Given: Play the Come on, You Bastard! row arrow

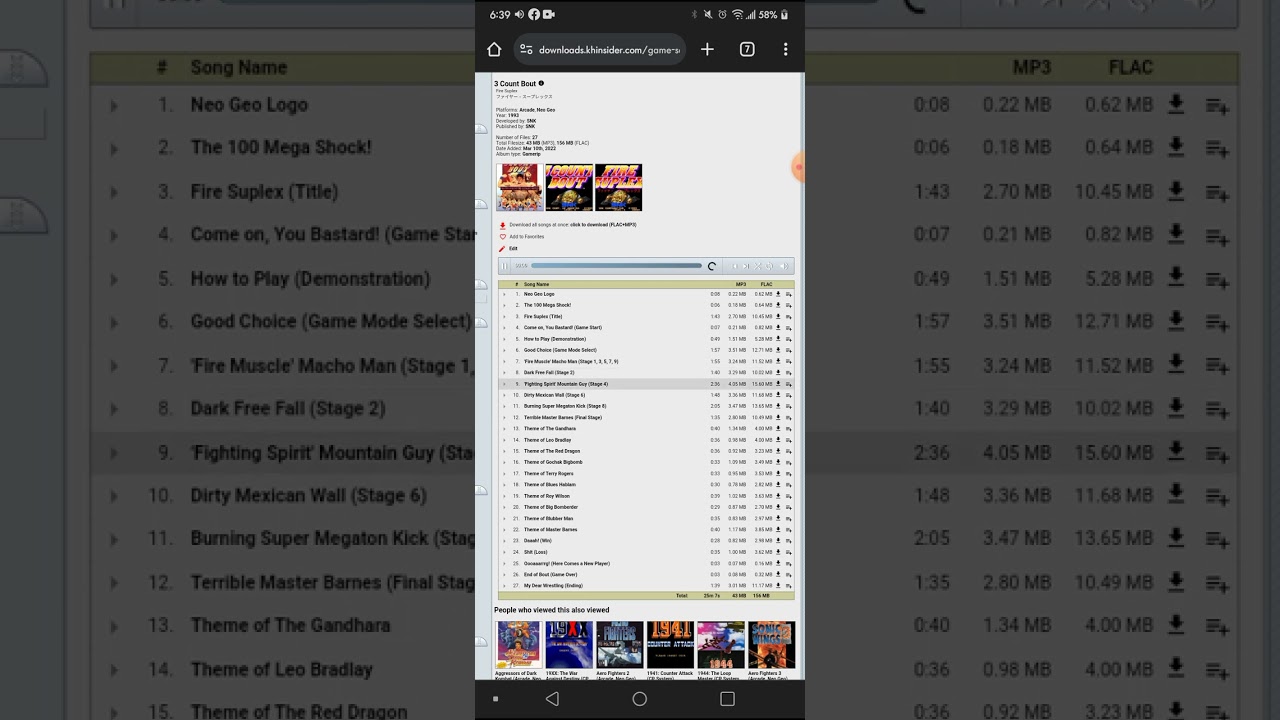Looking at the screenshot, I should point(504,328).
